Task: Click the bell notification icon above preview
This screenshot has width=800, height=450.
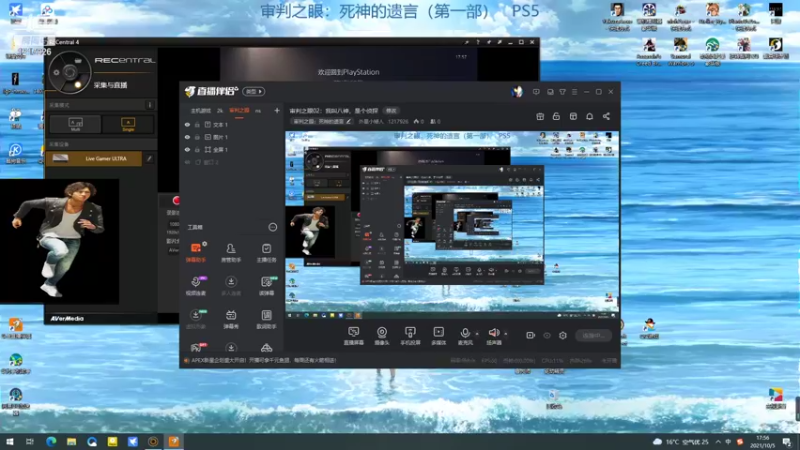Action: pyautogui.click(x=589, y=116)
